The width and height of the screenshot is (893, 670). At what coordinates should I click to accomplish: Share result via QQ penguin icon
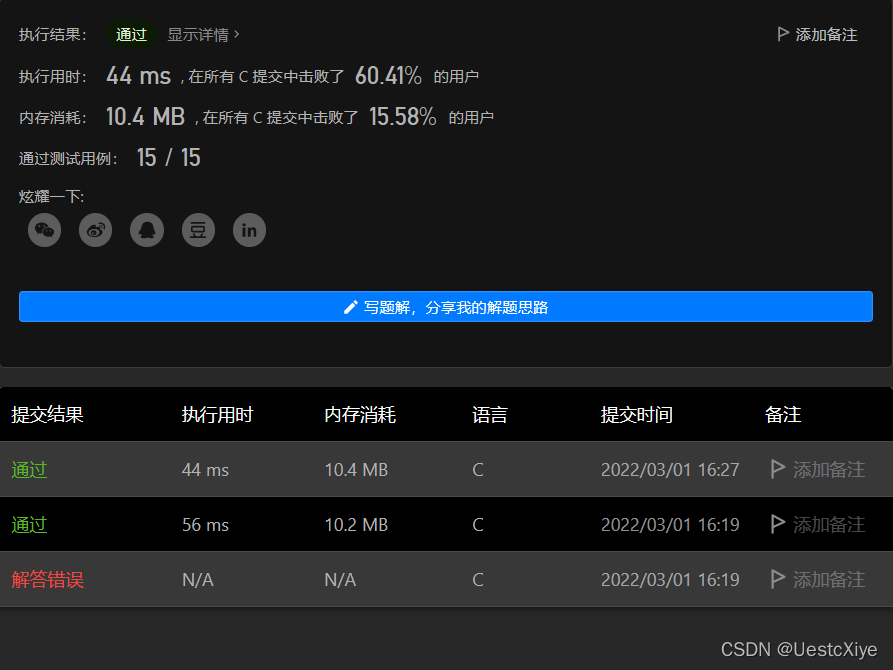pos(147,230)
